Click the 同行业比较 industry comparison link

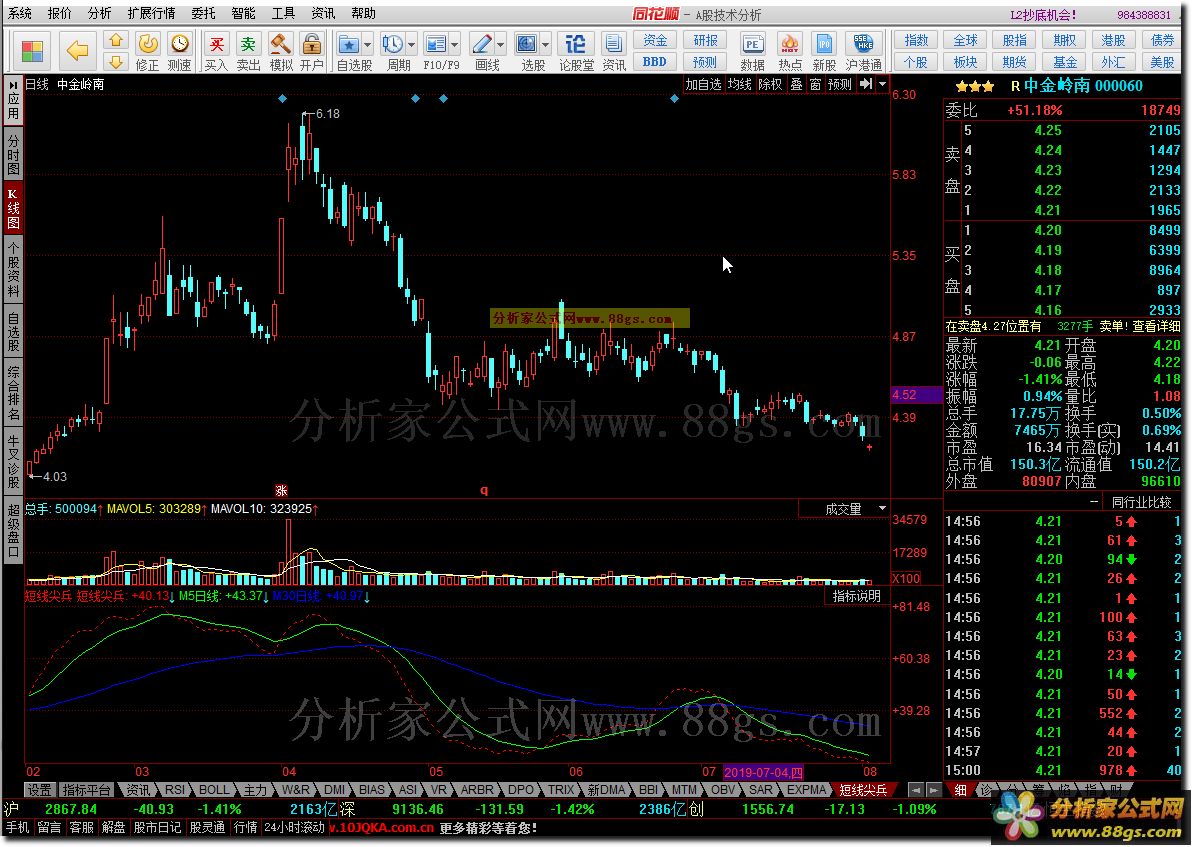click(x=1141, y=502)
